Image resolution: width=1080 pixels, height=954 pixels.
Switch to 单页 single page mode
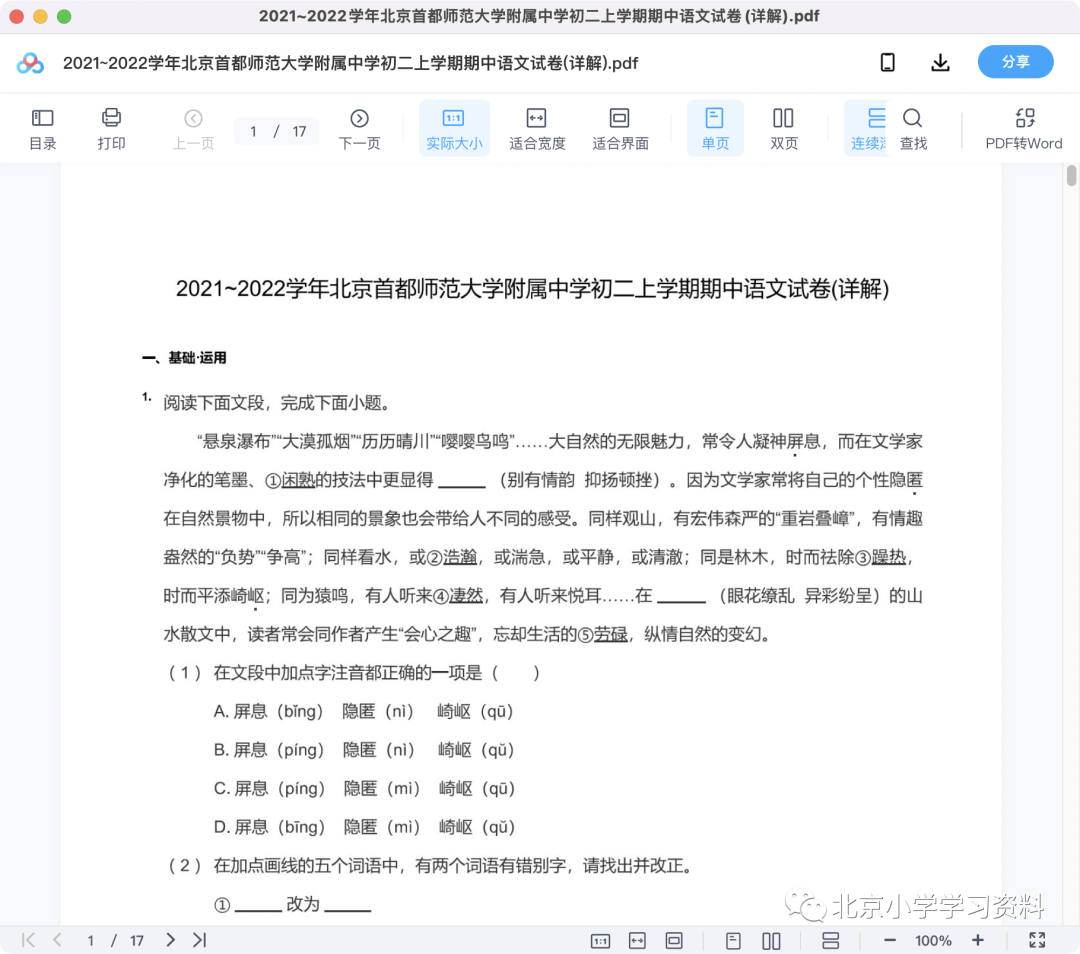(715, 129)
